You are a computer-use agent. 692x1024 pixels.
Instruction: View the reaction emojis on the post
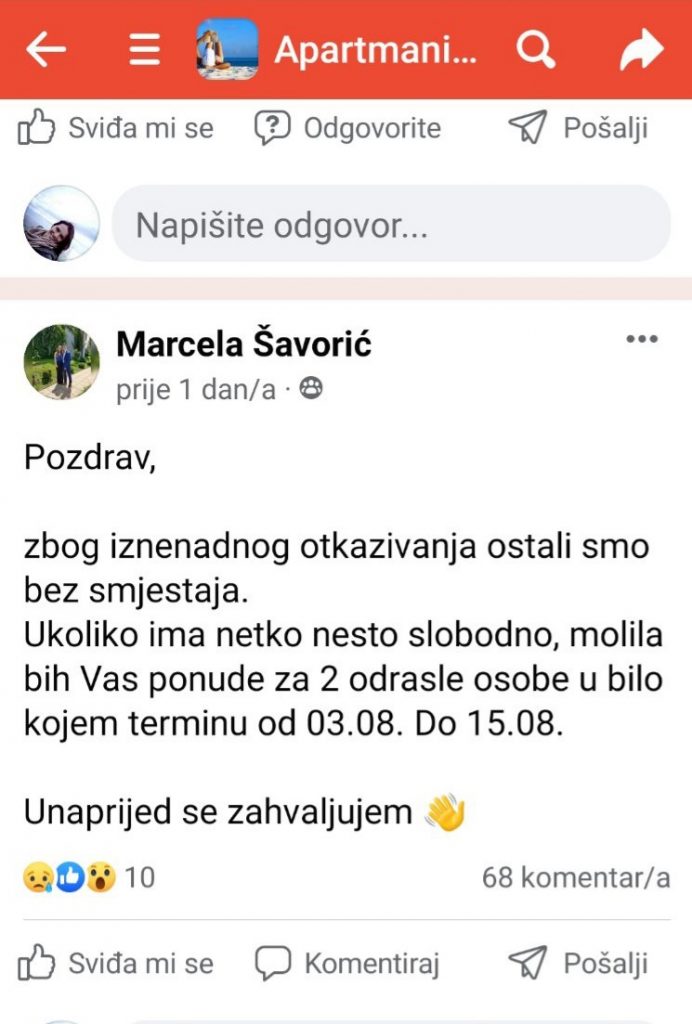click(x=69, y=878)
